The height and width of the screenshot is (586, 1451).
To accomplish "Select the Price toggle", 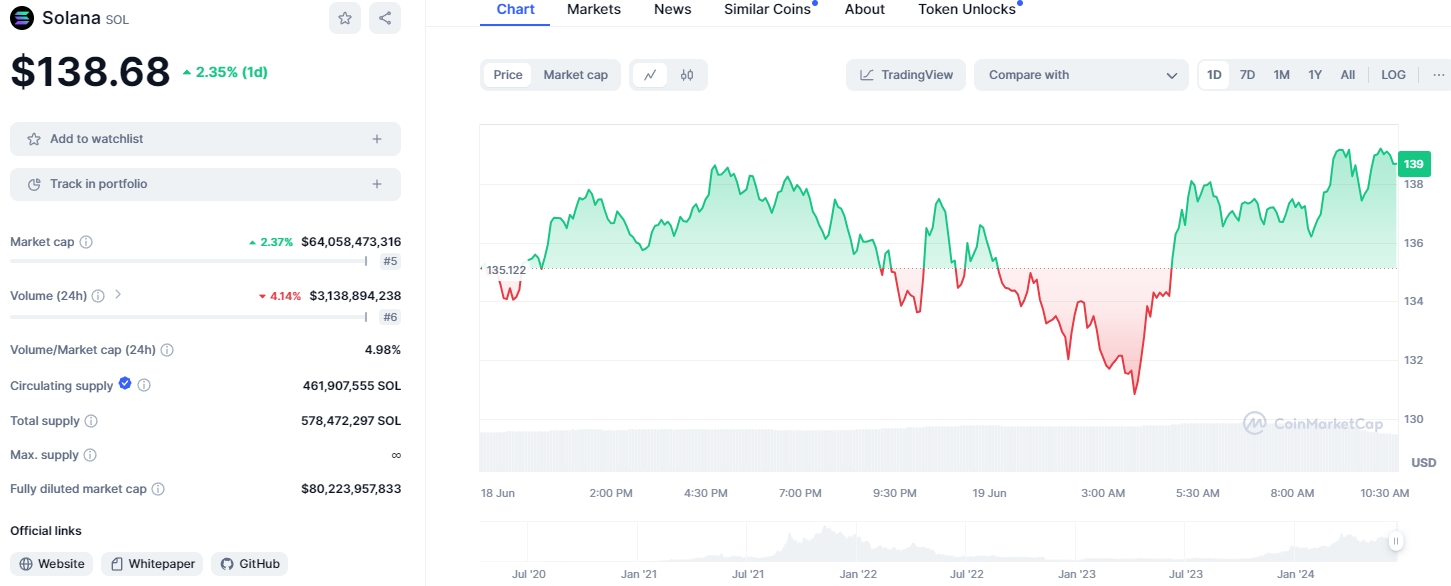I will click(508, 75).
